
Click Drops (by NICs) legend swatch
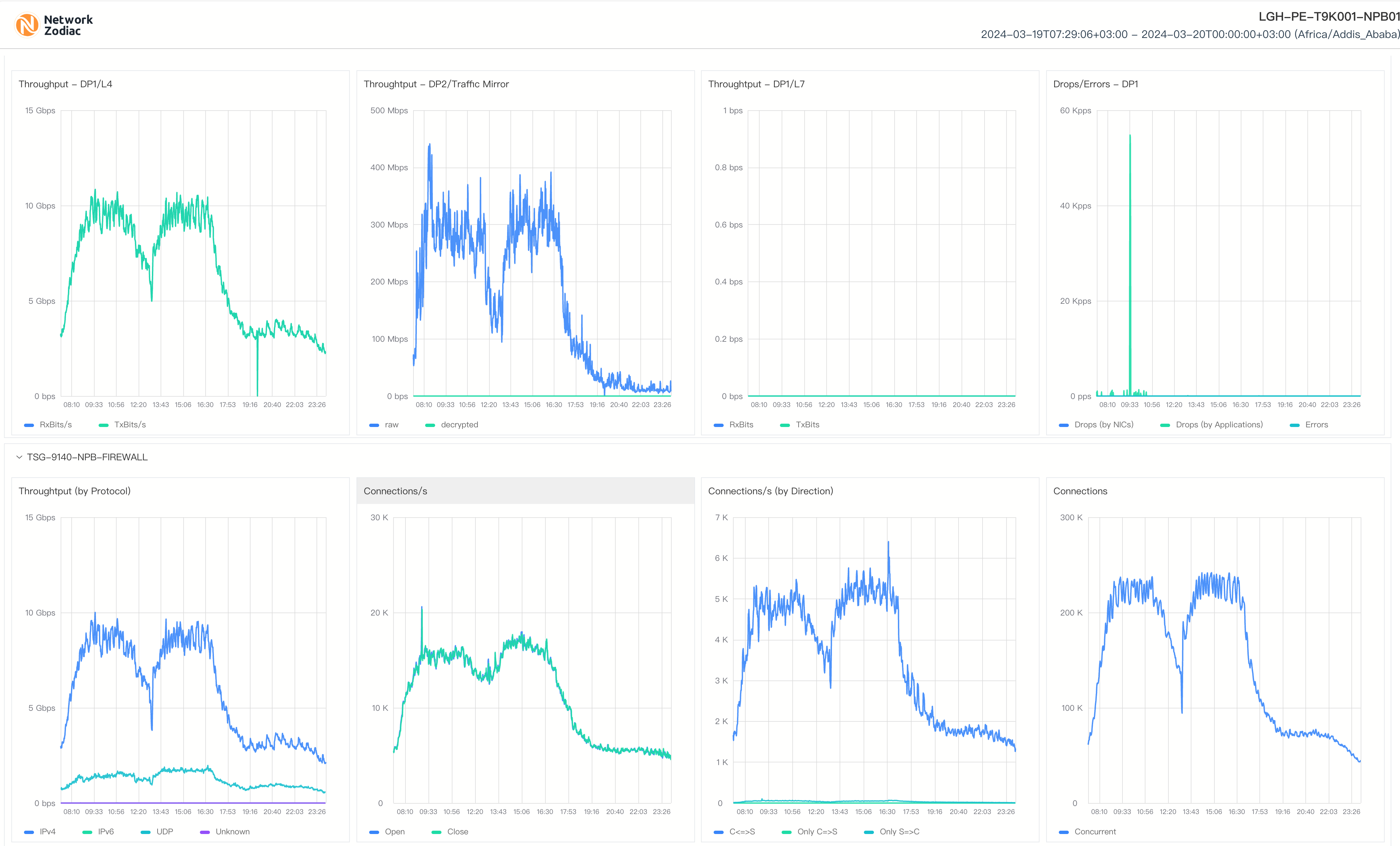click(1063, 425)
